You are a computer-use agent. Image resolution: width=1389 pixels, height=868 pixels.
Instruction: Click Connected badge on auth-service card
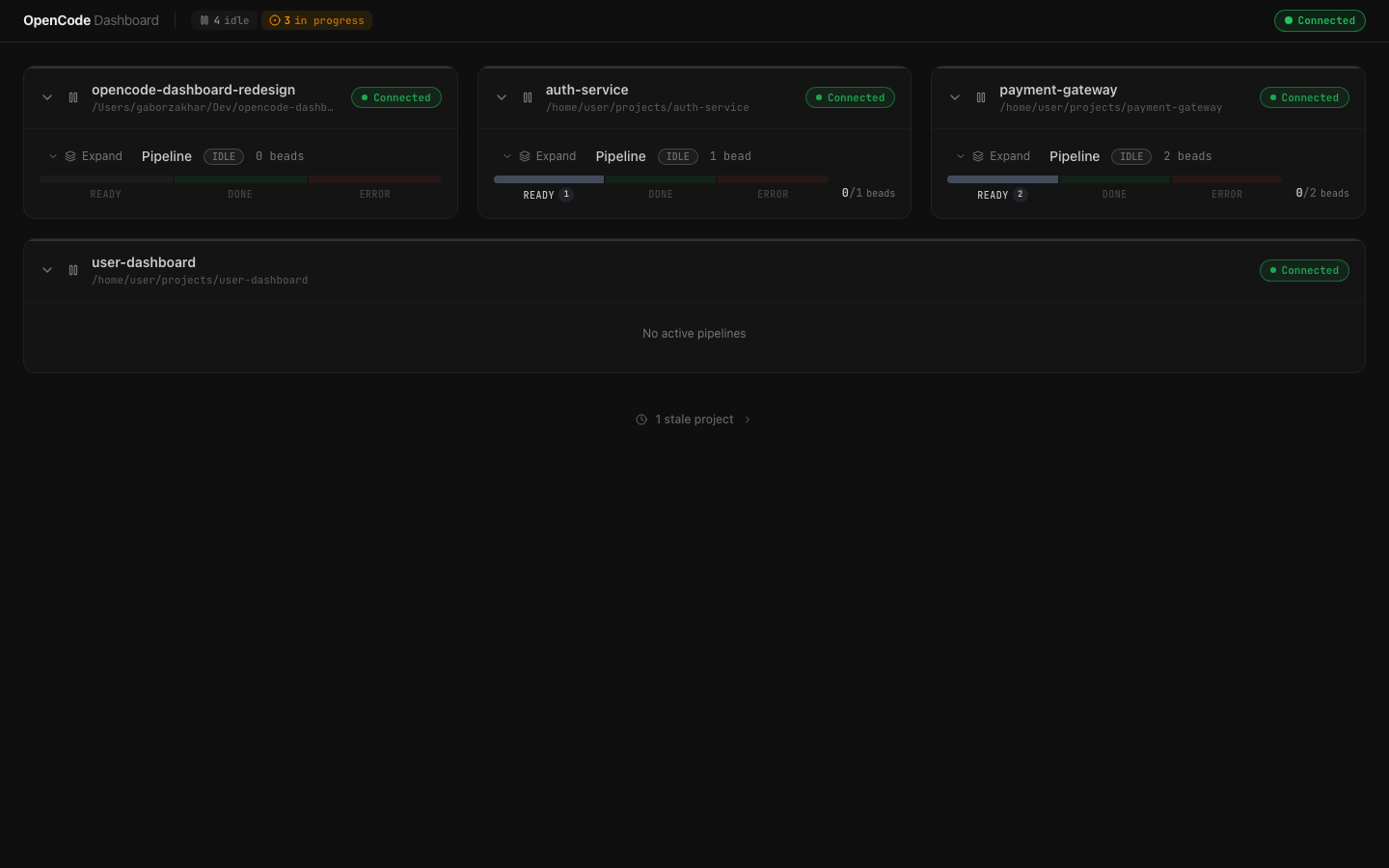coord(850,97)
